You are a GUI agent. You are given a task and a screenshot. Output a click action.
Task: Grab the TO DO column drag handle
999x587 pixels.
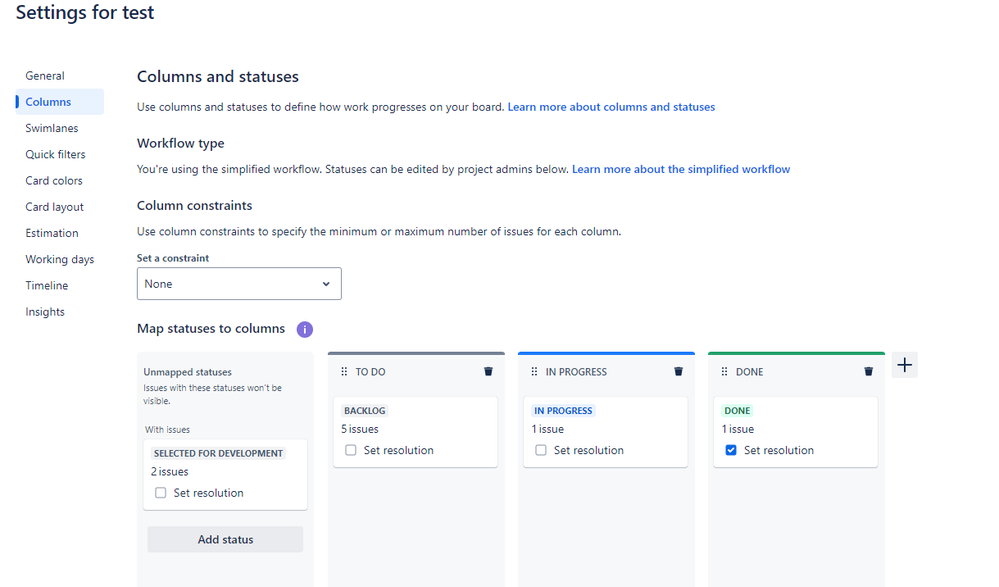[345, 372]
